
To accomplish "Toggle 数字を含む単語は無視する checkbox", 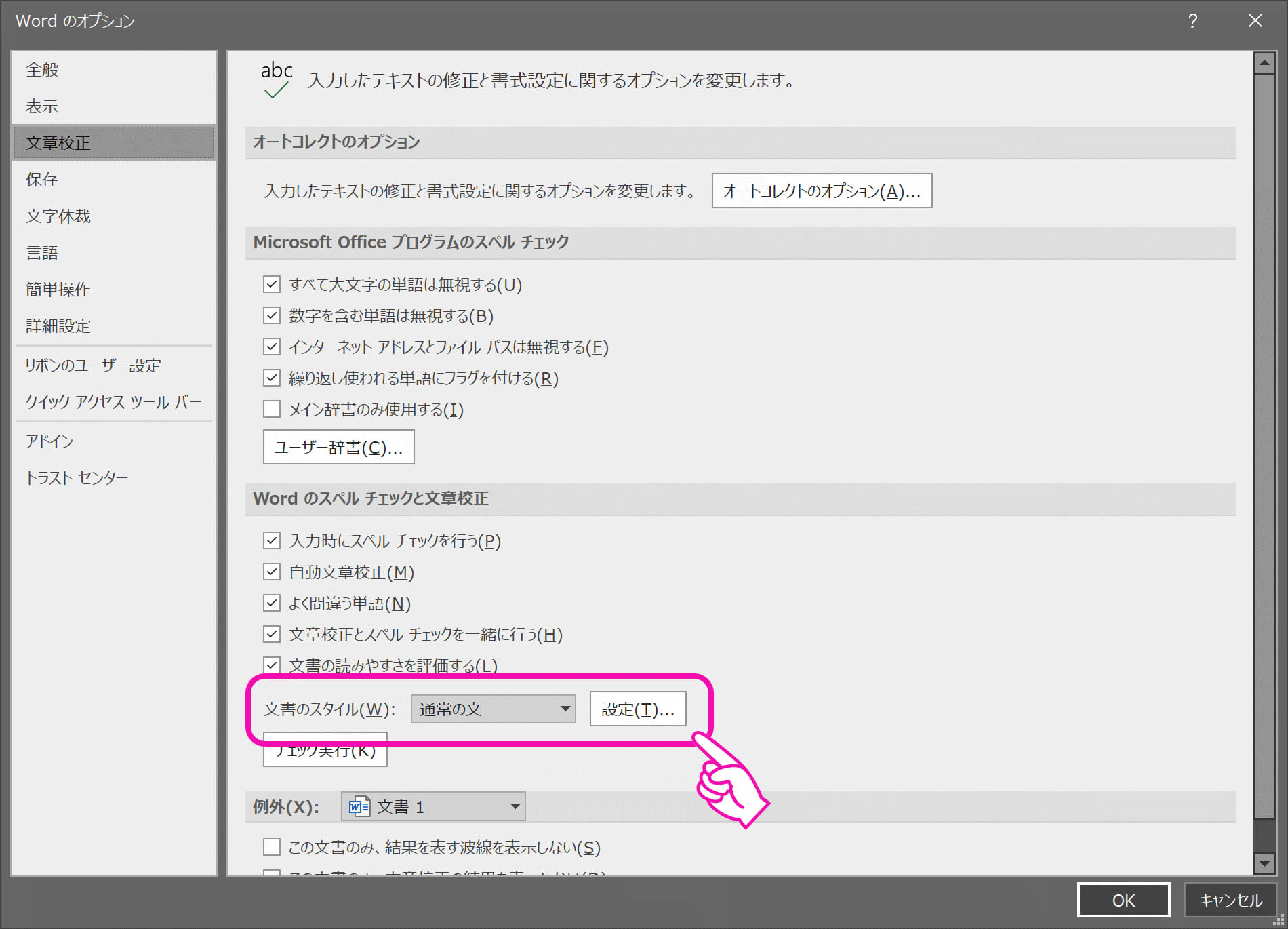I will [x=272, y=315].
